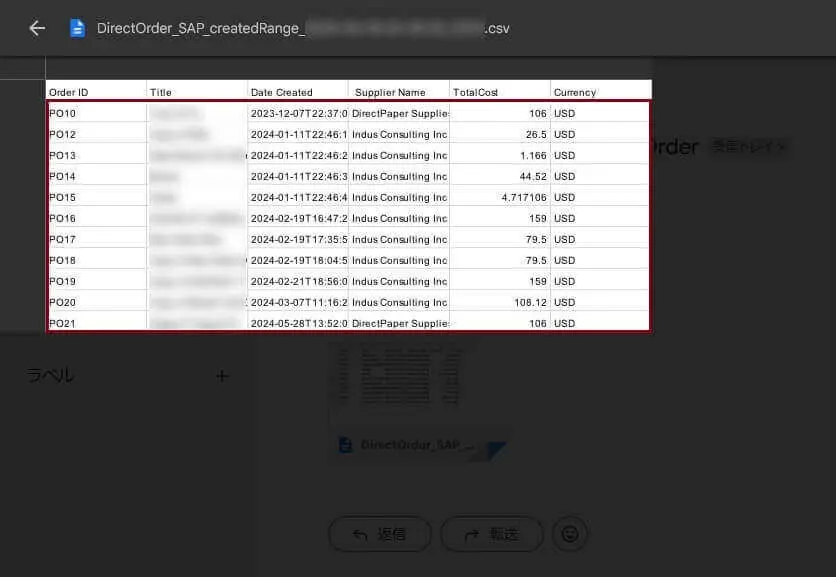This screenshot has height=577, width=836.
Task: Select the TotalCost column header
Action: [x=500, y=92]
